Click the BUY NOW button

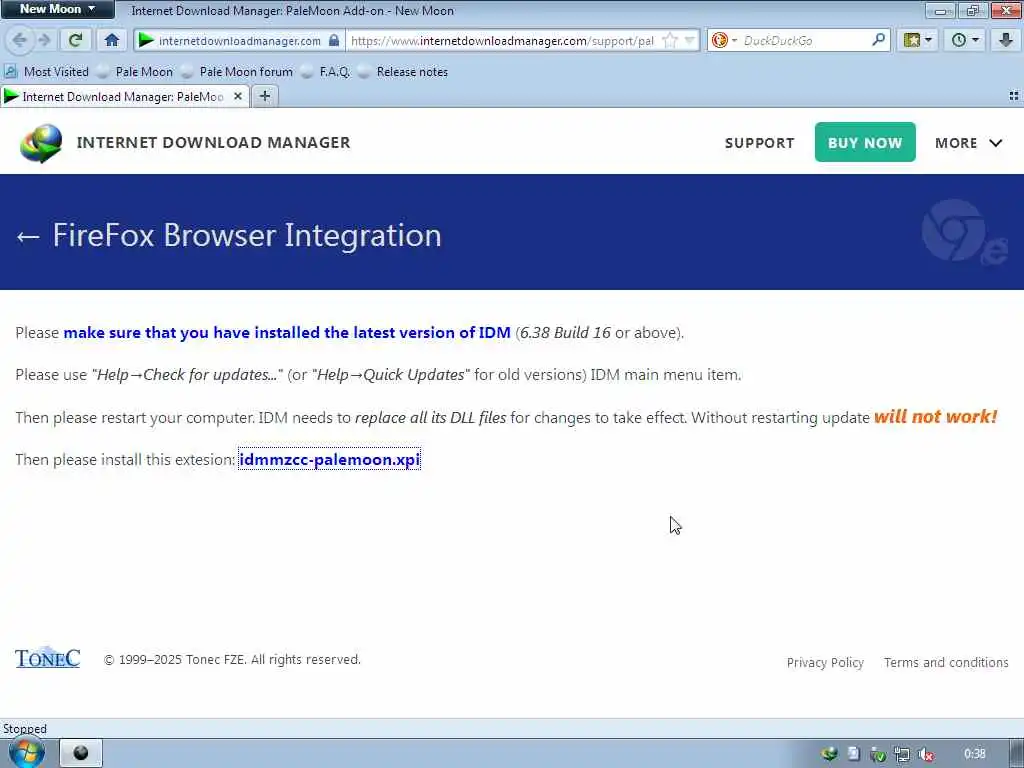pos(865,142)
